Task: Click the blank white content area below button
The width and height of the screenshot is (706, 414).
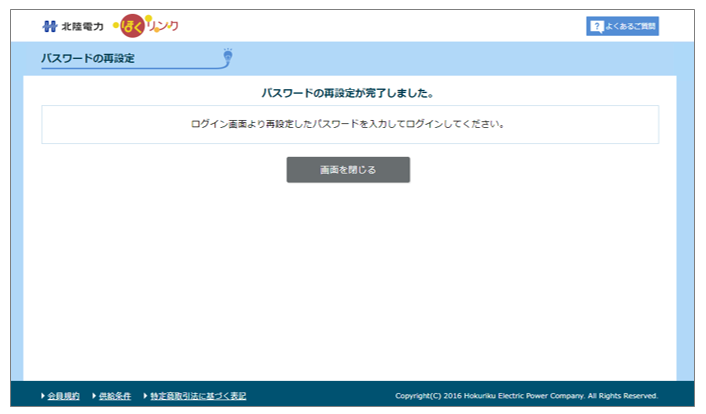Action: tap(349, 280)
